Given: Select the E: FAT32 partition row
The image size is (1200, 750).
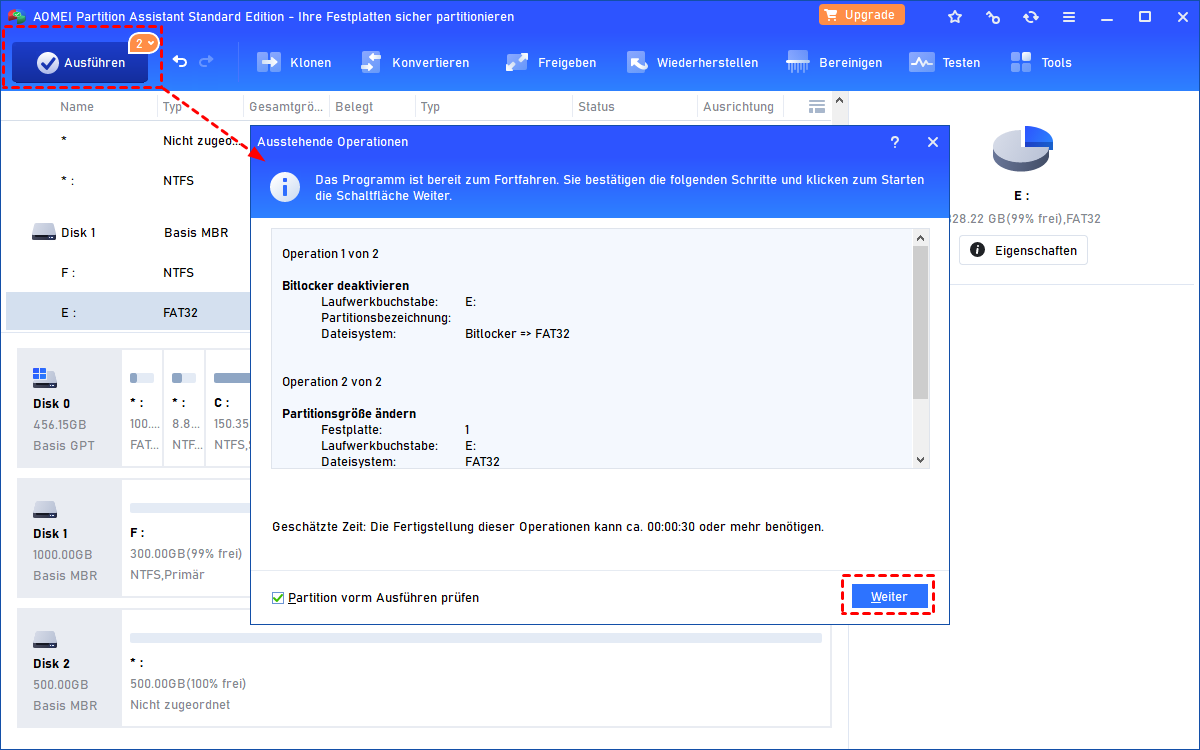Looking at the screenshot, I should click(128, 312).
